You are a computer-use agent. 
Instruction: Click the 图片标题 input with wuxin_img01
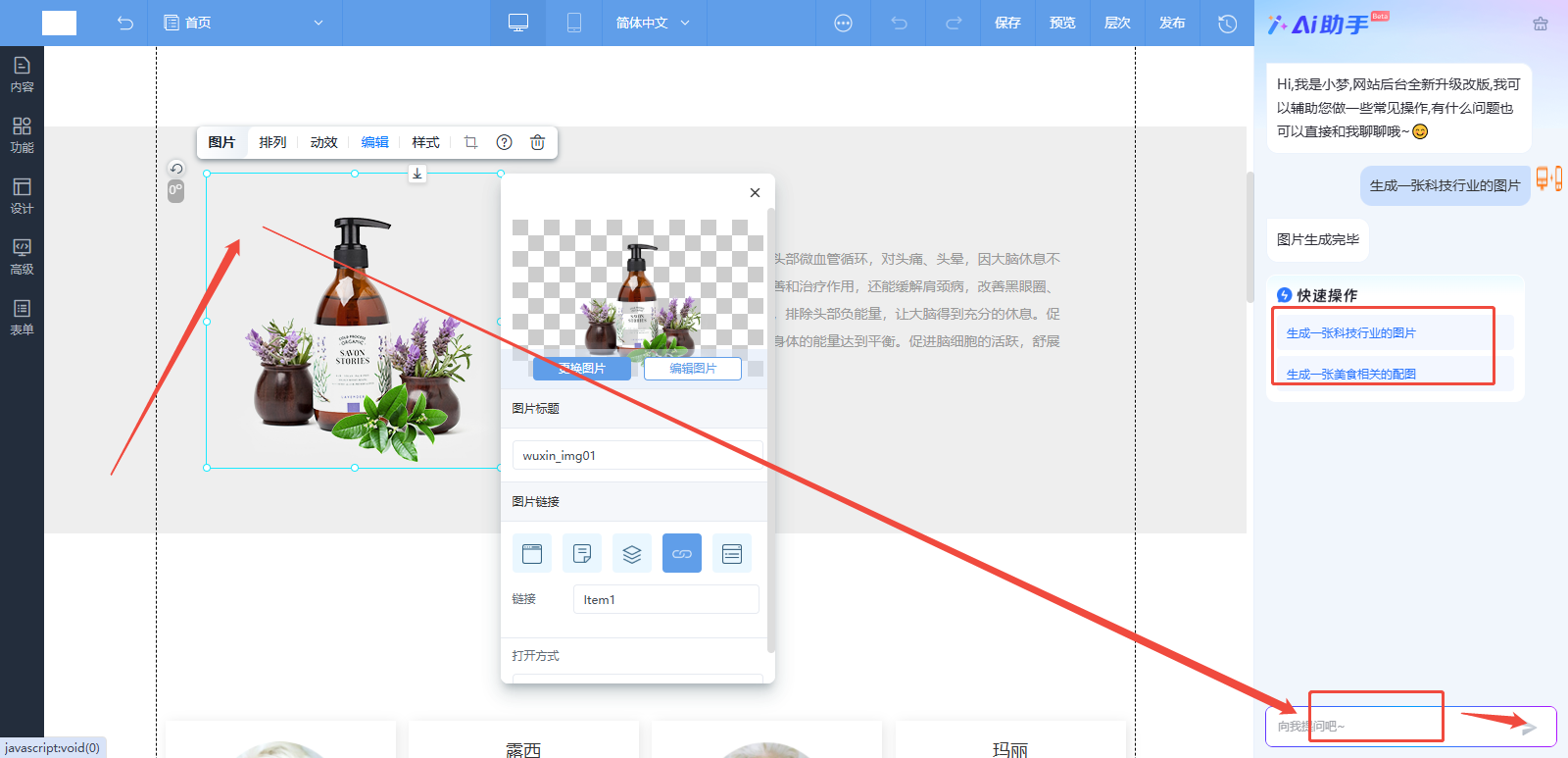click(638, 455)
